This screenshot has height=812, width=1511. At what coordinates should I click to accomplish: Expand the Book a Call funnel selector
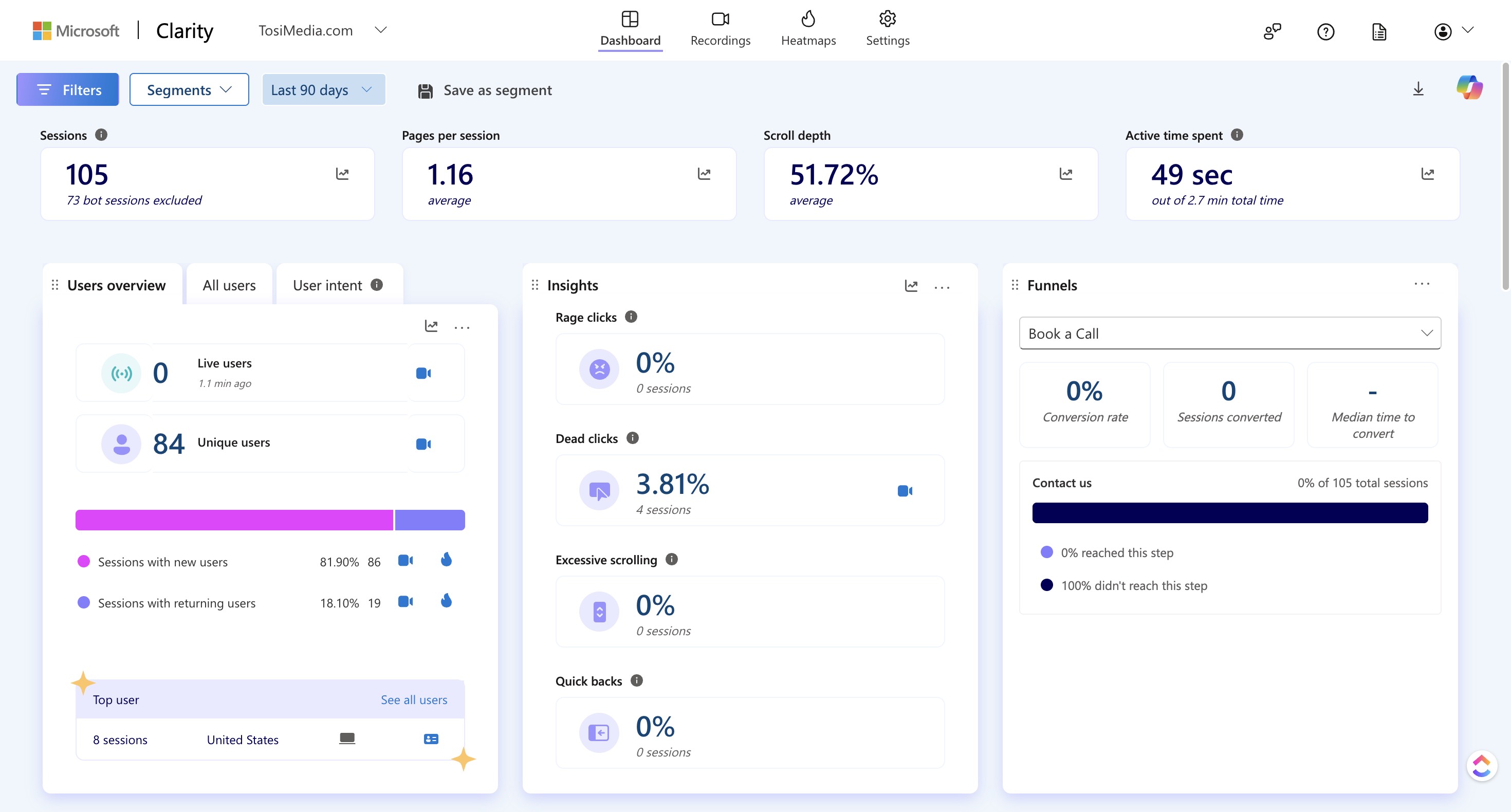[x=1229, y=333]
